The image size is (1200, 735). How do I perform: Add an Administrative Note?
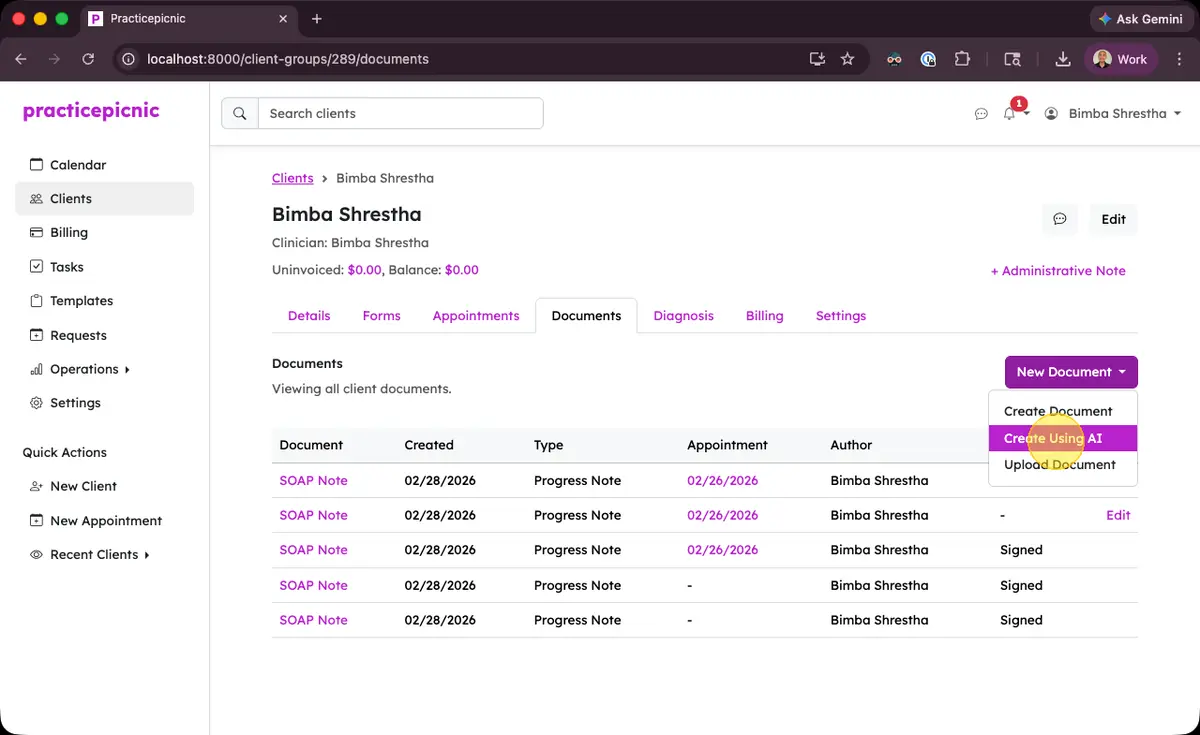click(x=1058, y=270)
